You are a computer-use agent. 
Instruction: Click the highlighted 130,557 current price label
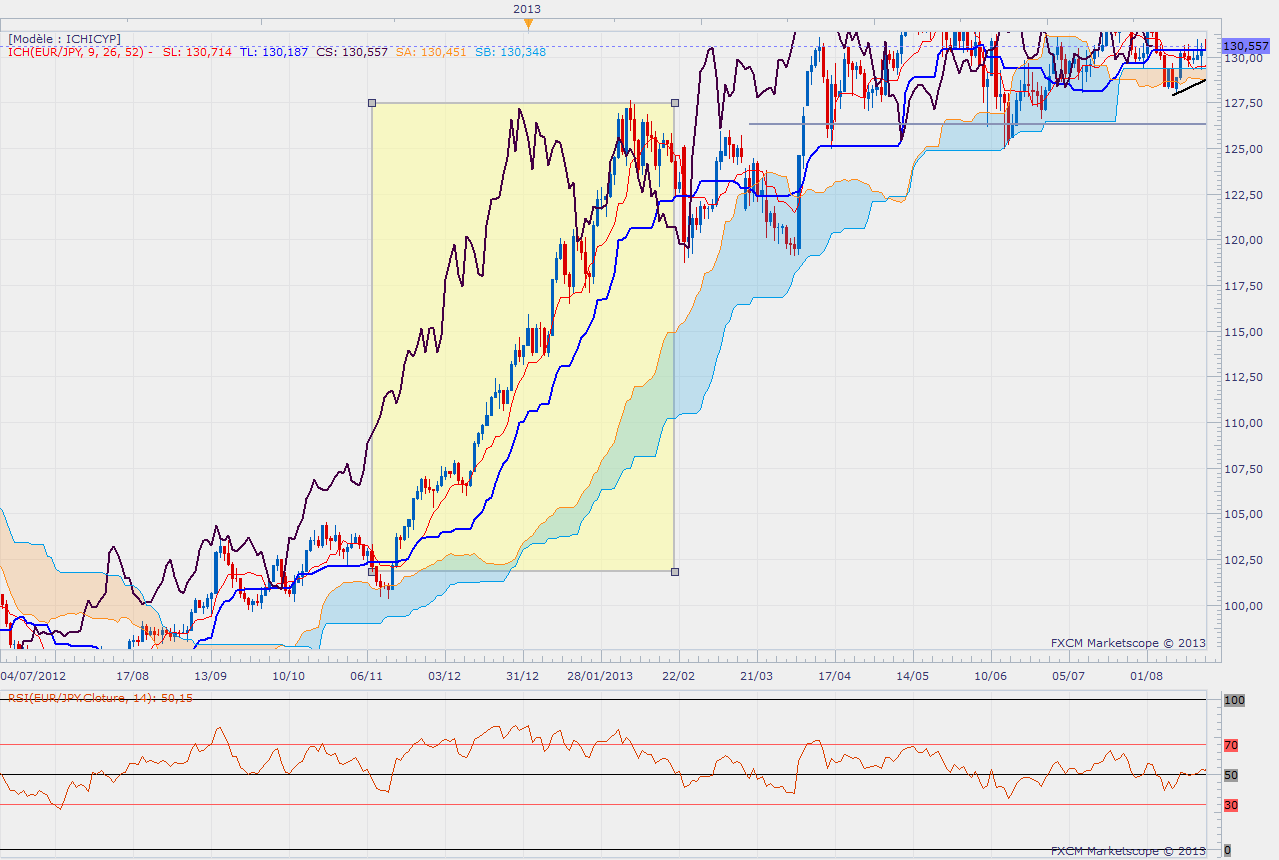click(1246, 46)
